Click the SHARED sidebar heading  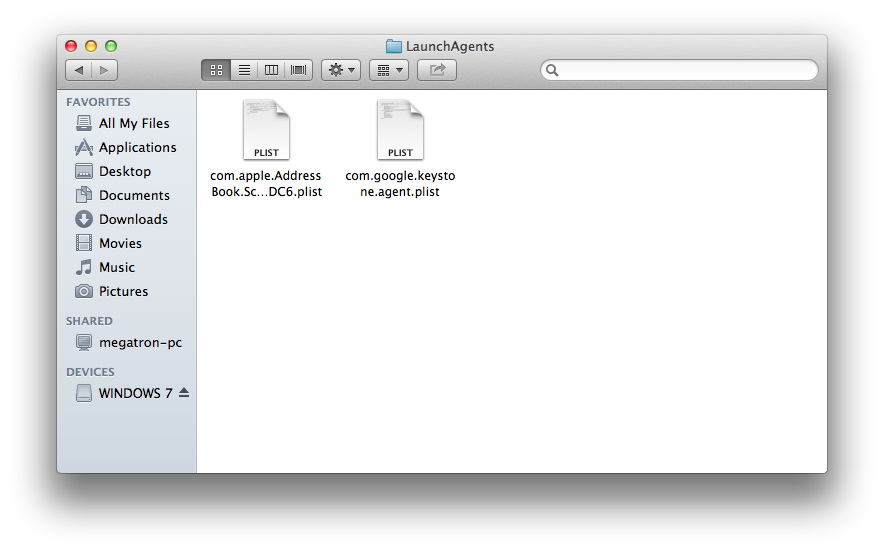[89, 321]
